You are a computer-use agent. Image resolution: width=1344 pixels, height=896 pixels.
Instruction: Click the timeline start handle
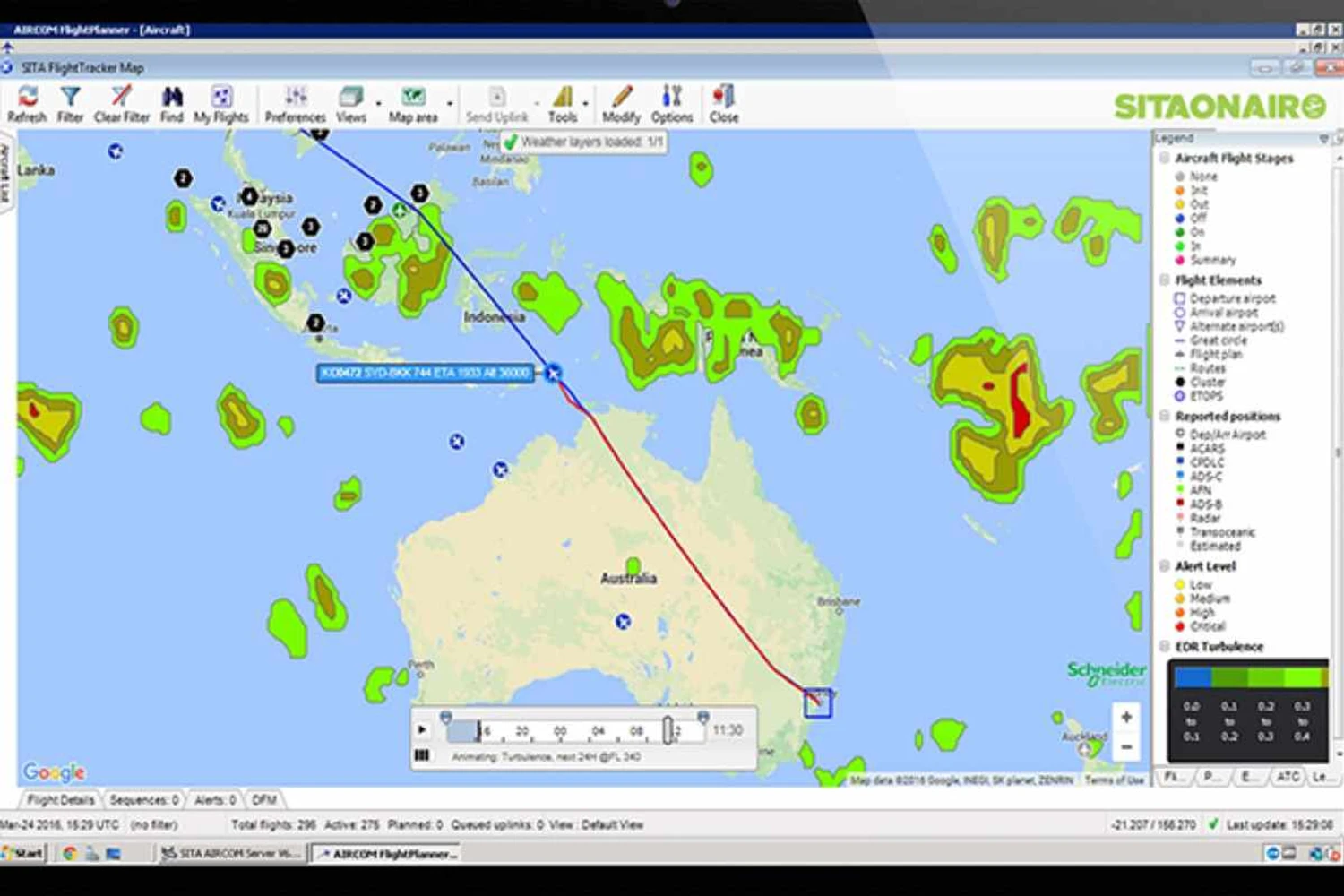coord(445,718)
